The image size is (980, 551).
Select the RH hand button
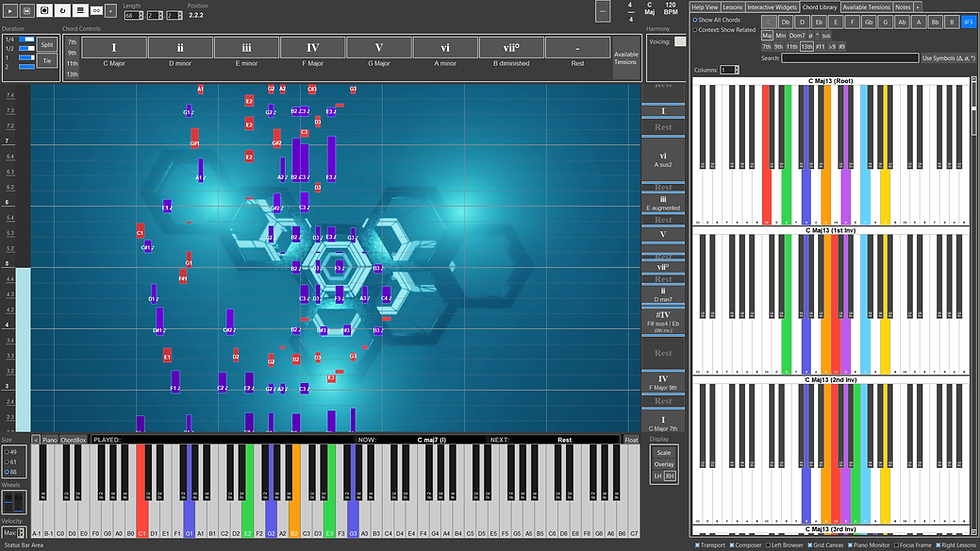(x=670, y=476)
